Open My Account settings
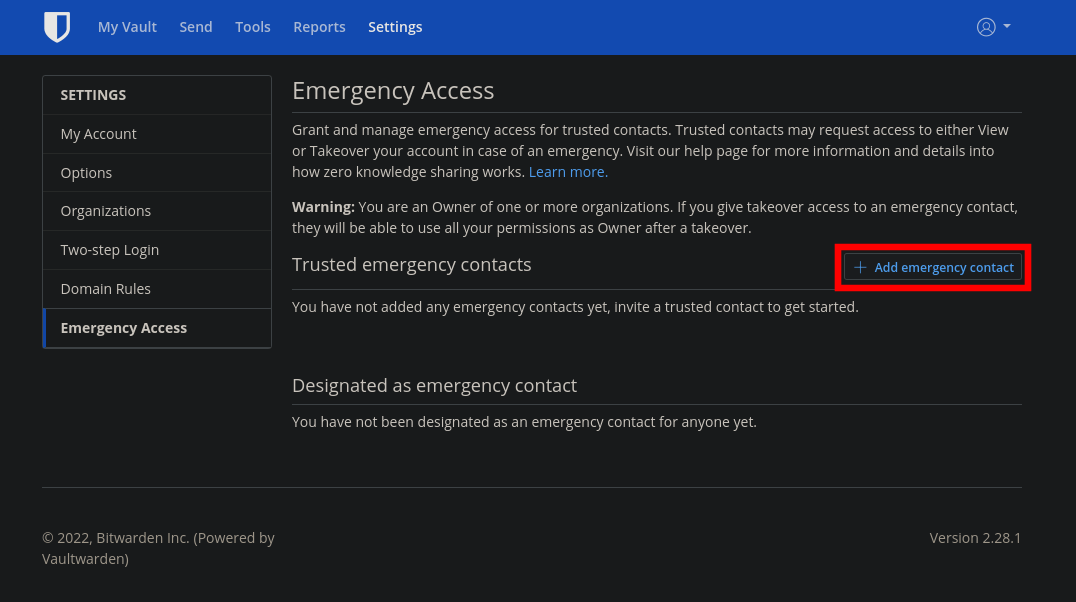This screenshot has width=1076, height=602. 157,134
